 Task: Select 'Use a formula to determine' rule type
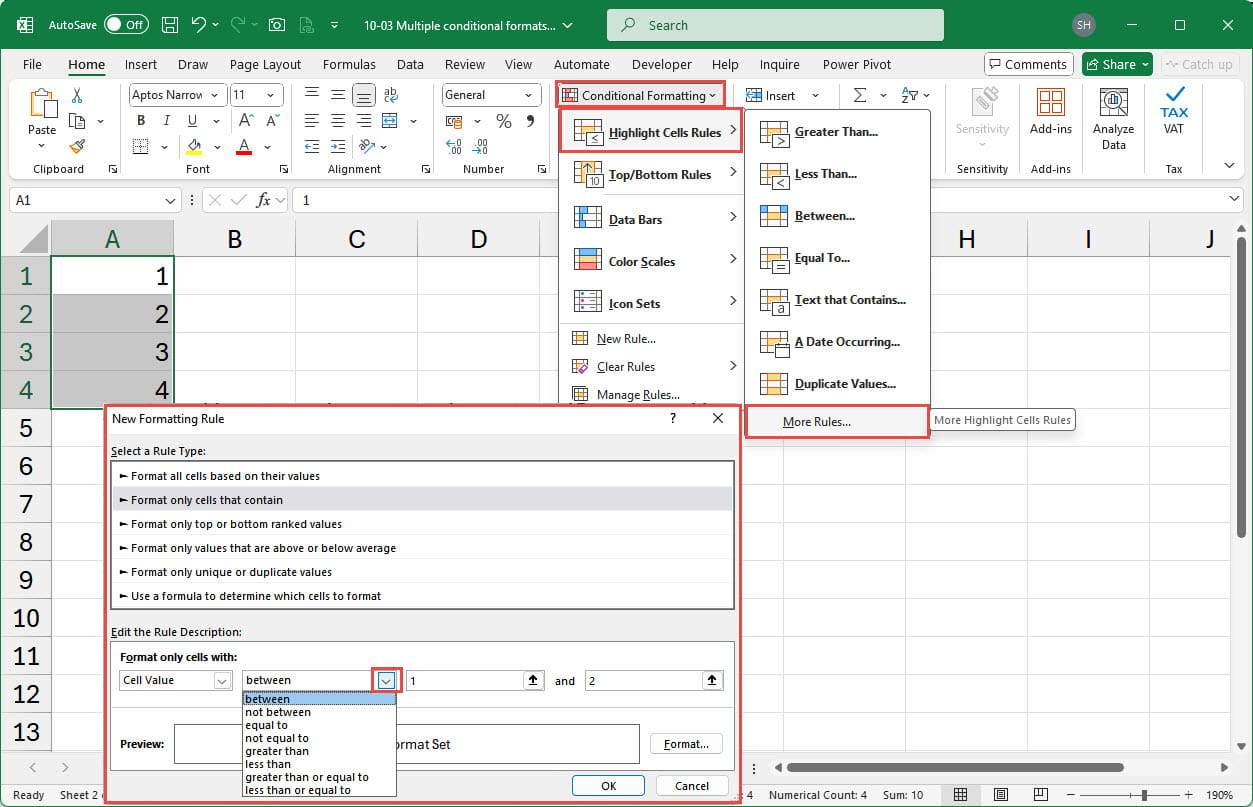click(x=256, y=596)
